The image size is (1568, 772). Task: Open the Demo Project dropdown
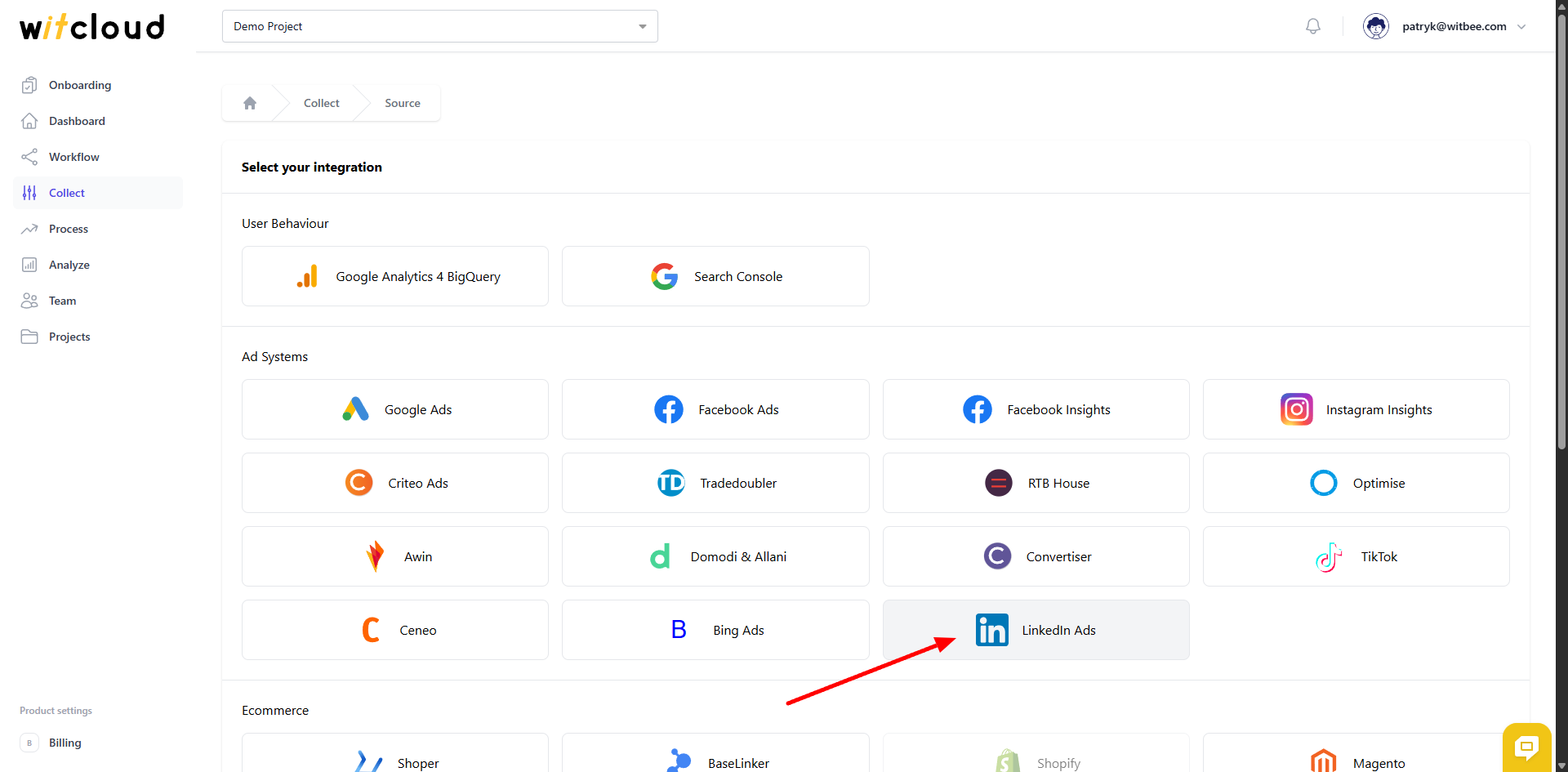(439, 26)
